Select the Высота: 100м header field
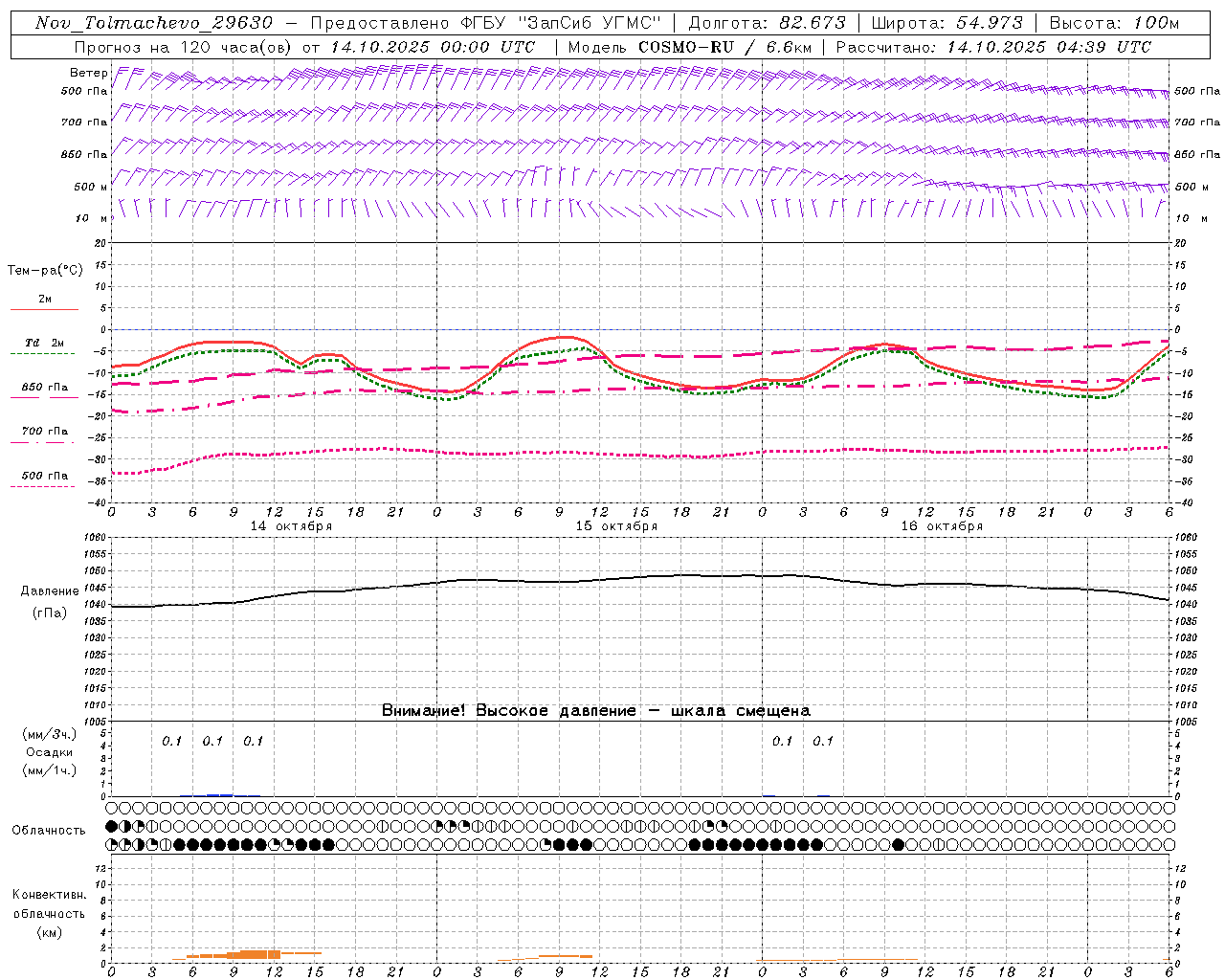This screenshot has height=980, width=1225. 1114,23
